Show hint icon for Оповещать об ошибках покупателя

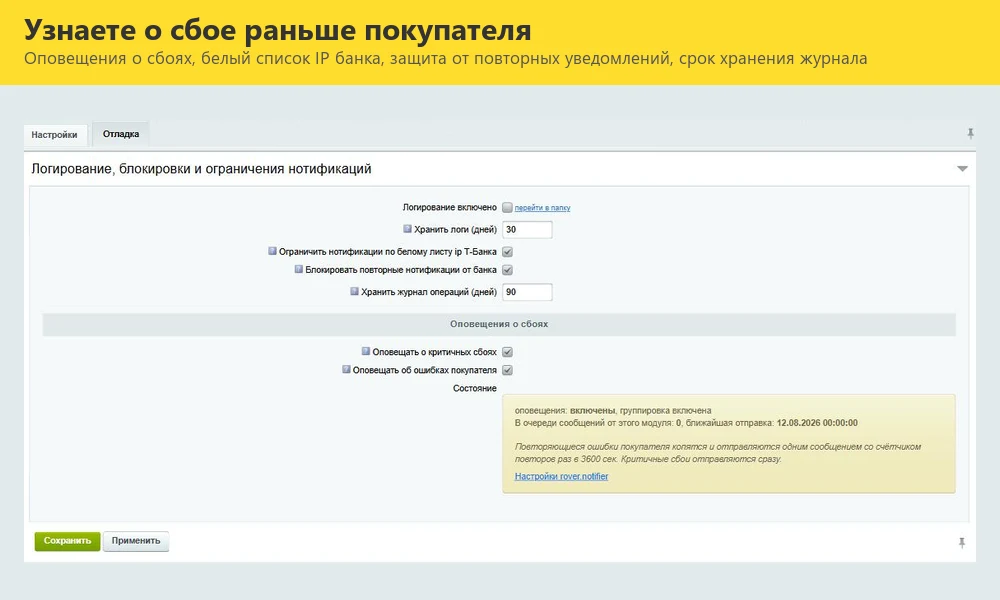(x=346, y=369)
